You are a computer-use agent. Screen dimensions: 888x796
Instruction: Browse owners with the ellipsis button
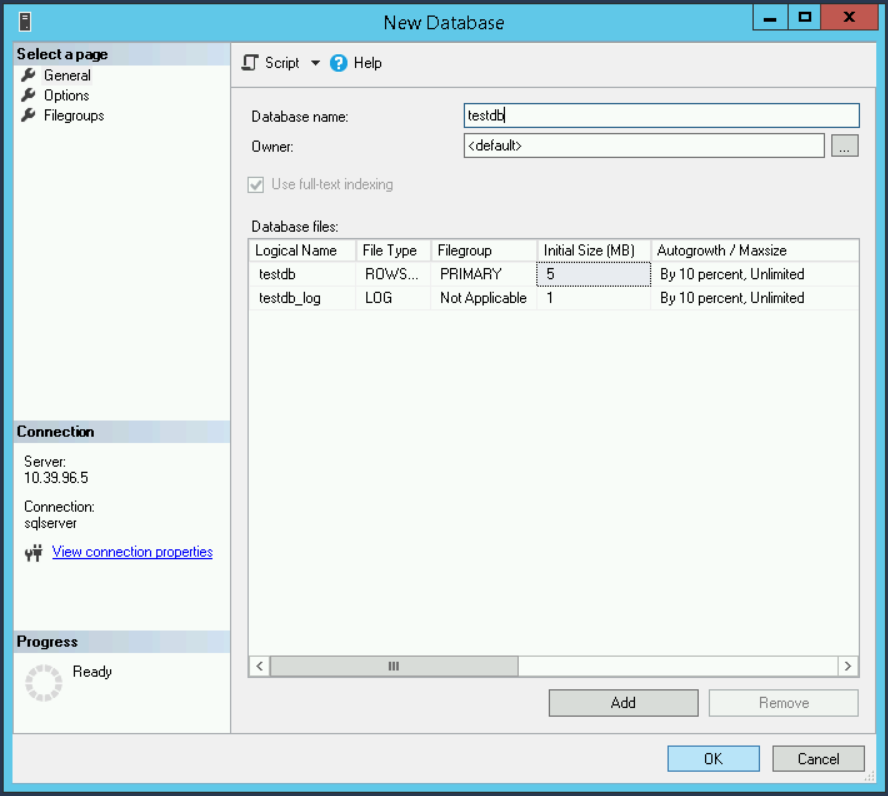845,145
